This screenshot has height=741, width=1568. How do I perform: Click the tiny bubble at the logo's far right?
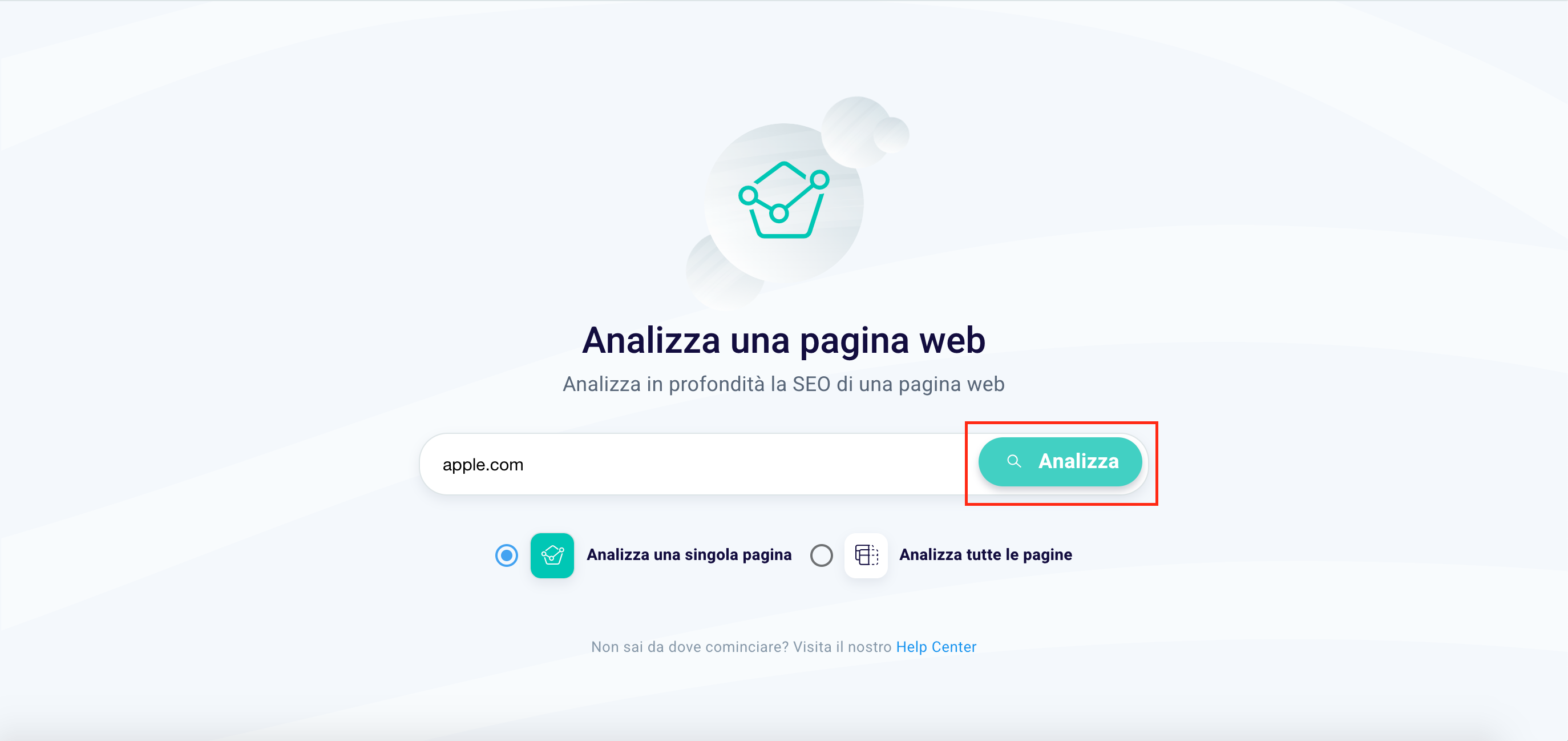tap(892, 135)
